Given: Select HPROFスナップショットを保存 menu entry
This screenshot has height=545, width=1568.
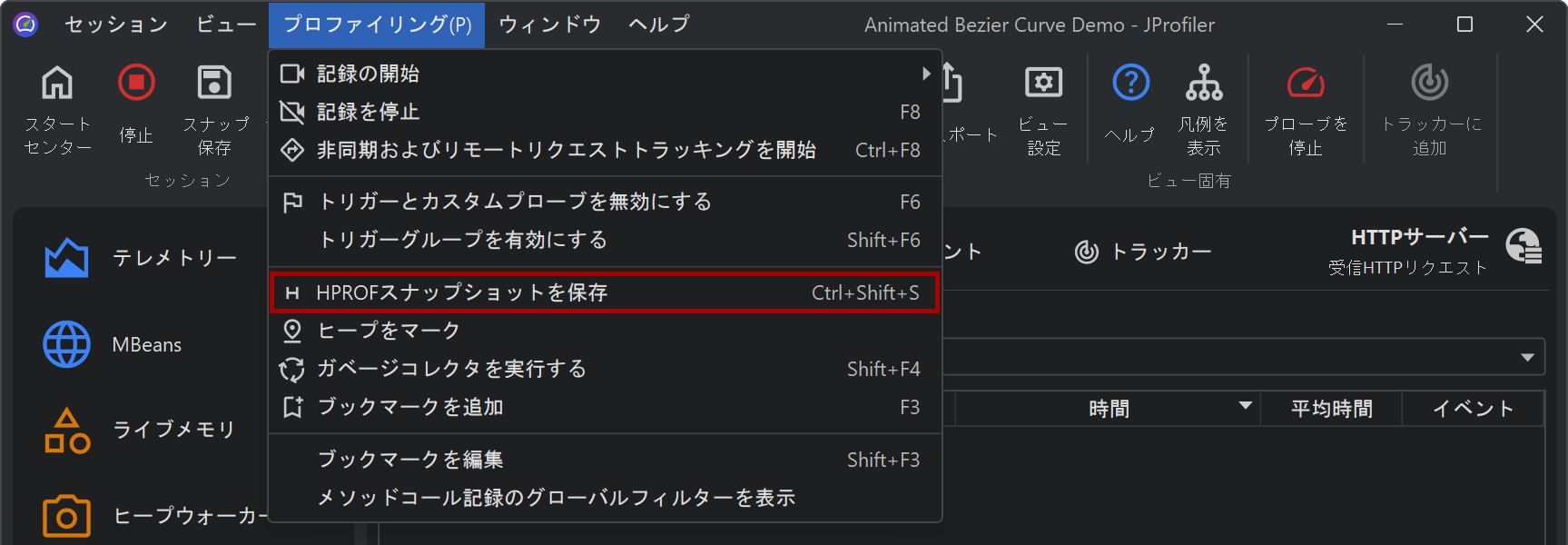Looking at the screenshot, I should click(605, 292).
